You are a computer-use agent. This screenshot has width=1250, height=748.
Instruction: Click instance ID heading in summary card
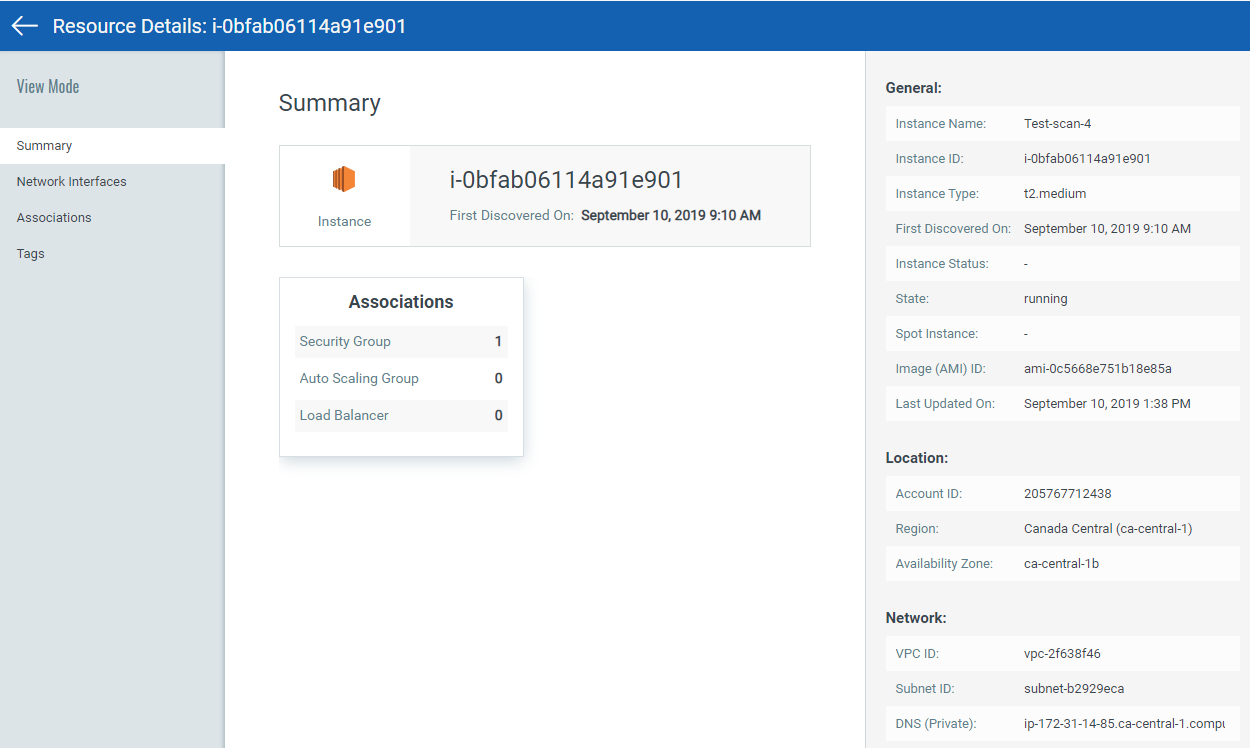[566, 180]
